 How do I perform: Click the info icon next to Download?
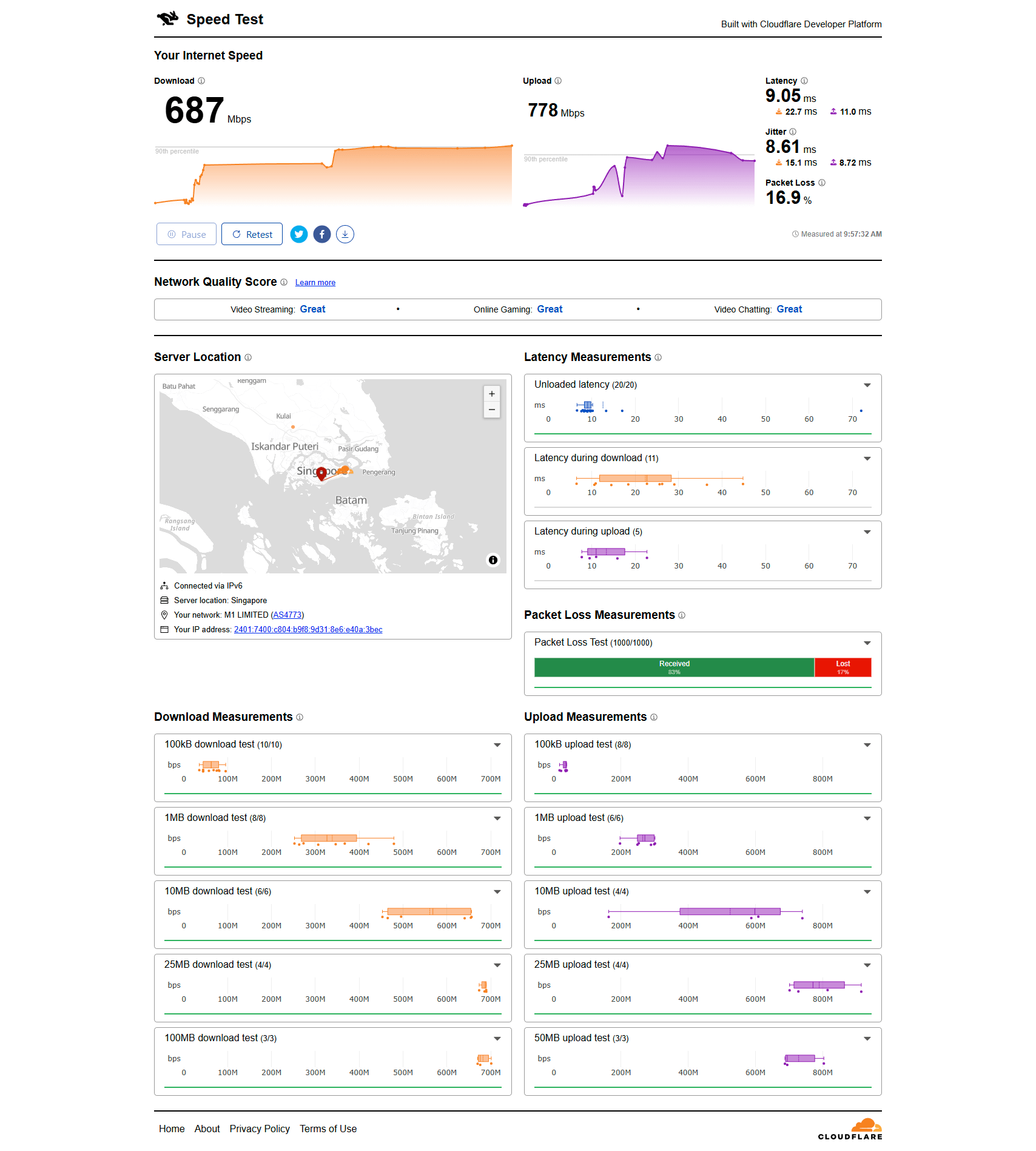point(201,81)
